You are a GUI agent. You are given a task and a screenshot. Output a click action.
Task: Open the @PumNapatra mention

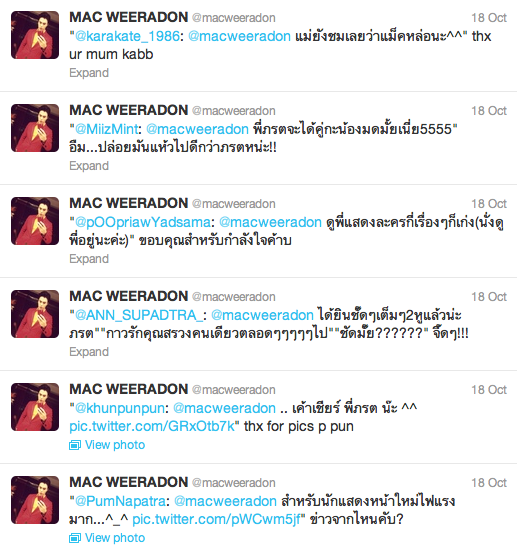tap(120, 501)
